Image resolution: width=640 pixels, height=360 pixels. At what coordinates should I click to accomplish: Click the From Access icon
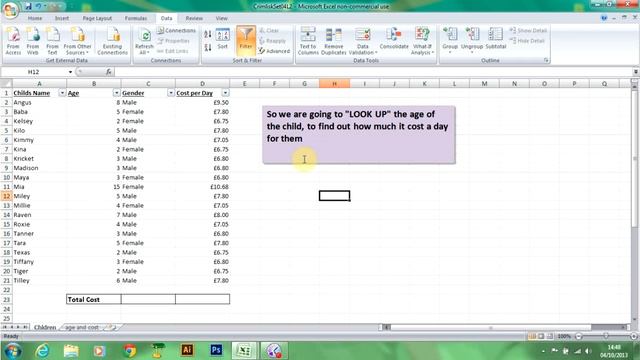[x=13, y=40]
